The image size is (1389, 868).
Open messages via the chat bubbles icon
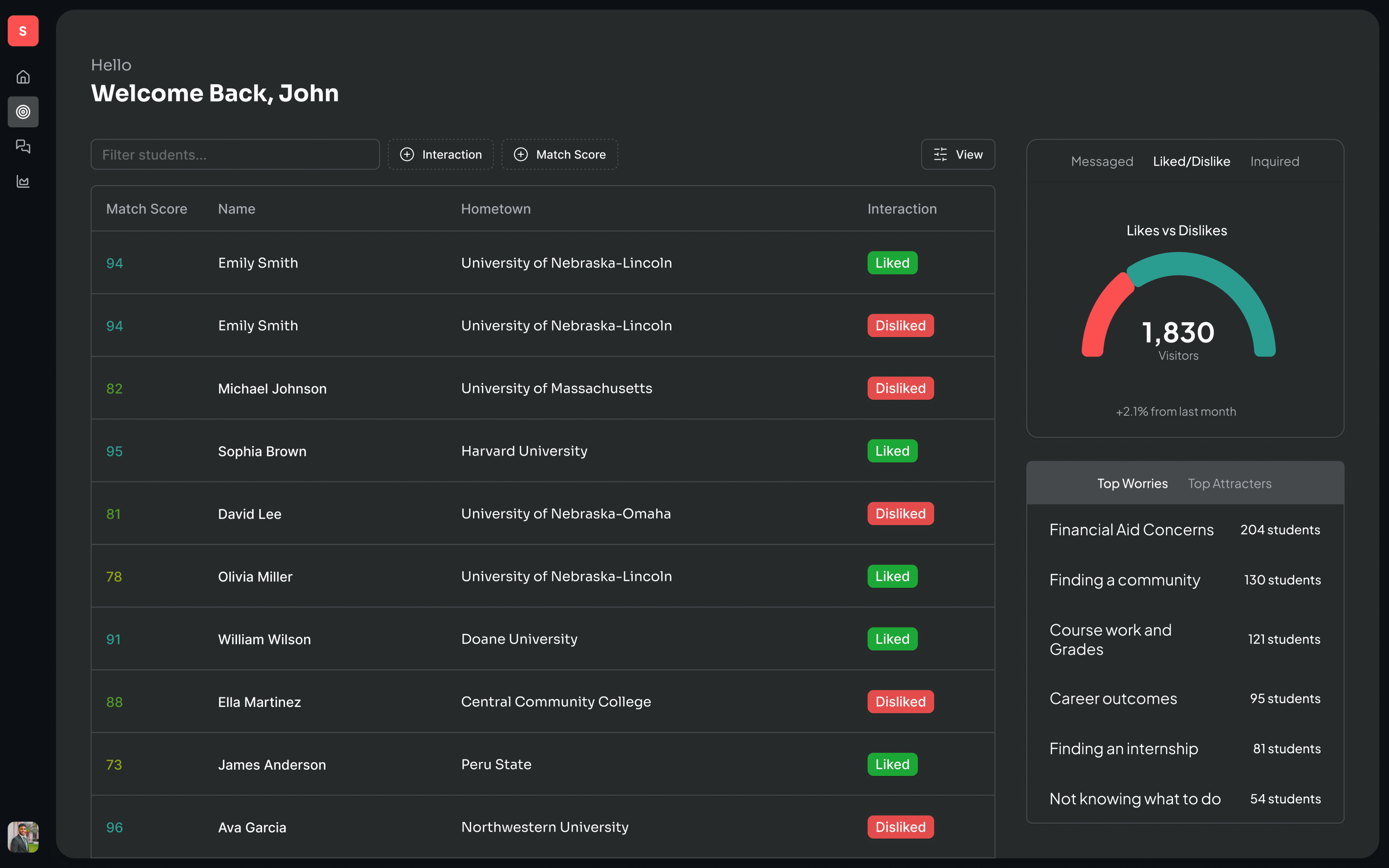(23, 146)
